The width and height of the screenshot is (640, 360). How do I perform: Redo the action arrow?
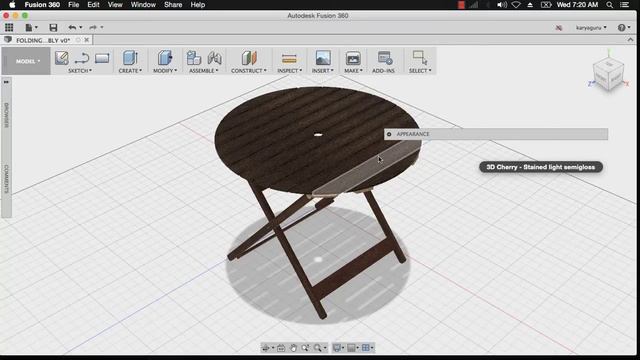pos(93,27)
